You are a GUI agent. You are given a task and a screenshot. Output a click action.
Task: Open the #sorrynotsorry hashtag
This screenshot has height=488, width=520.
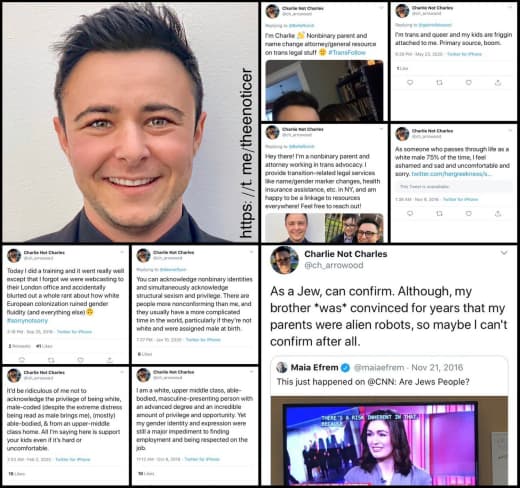27,321
